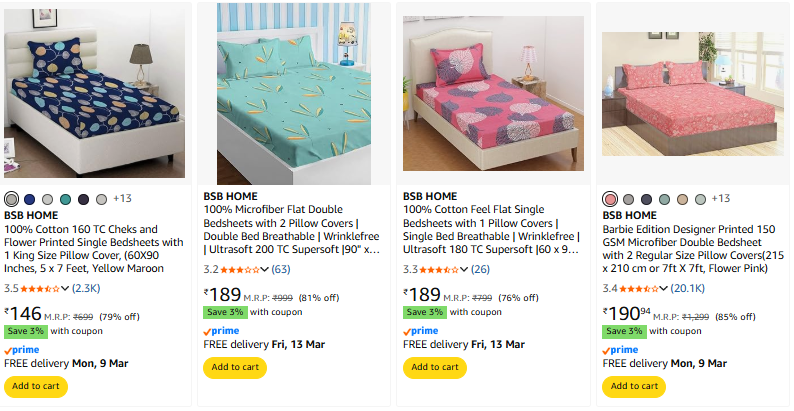Open the 2.3K reviews link

coord(86,288)
